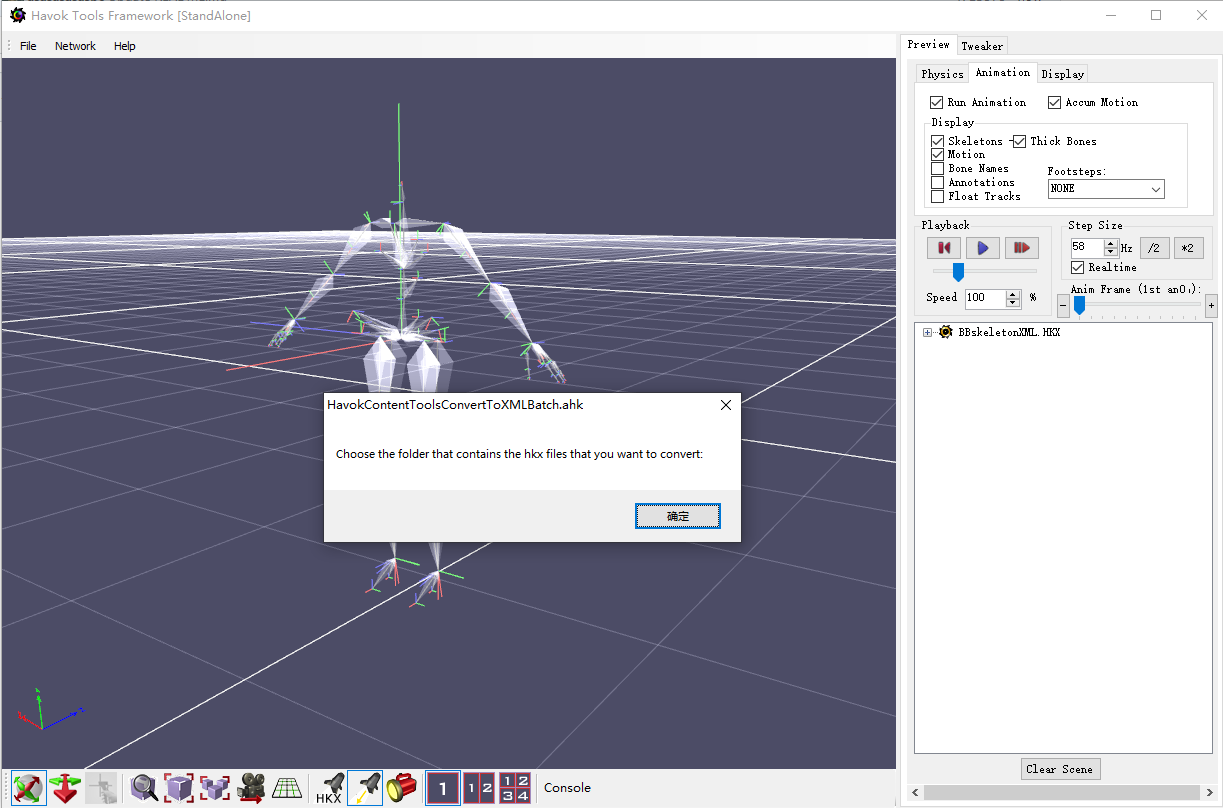Rewind animation to start
This screenshot has width=1223, height=808.
(943, 248)
